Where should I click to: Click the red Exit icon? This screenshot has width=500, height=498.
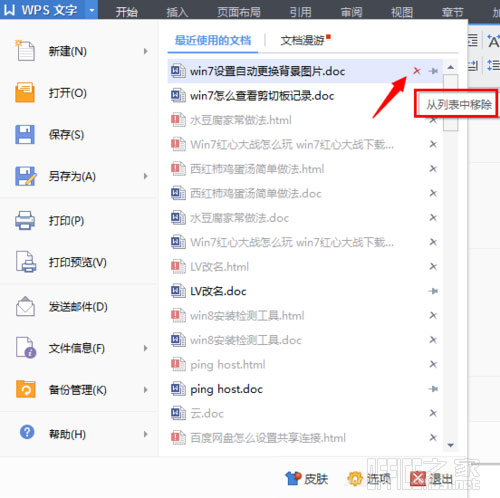pos(418,479)
